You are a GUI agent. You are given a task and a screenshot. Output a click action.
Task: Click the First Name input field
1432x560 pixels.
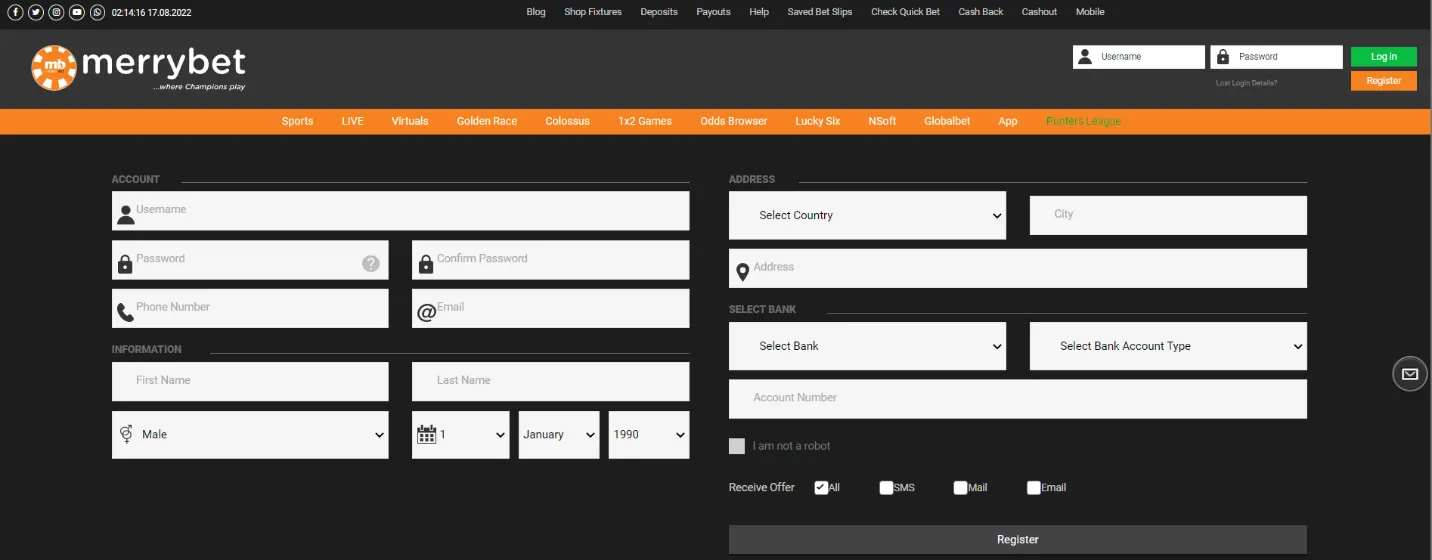[x=250, y=381]
